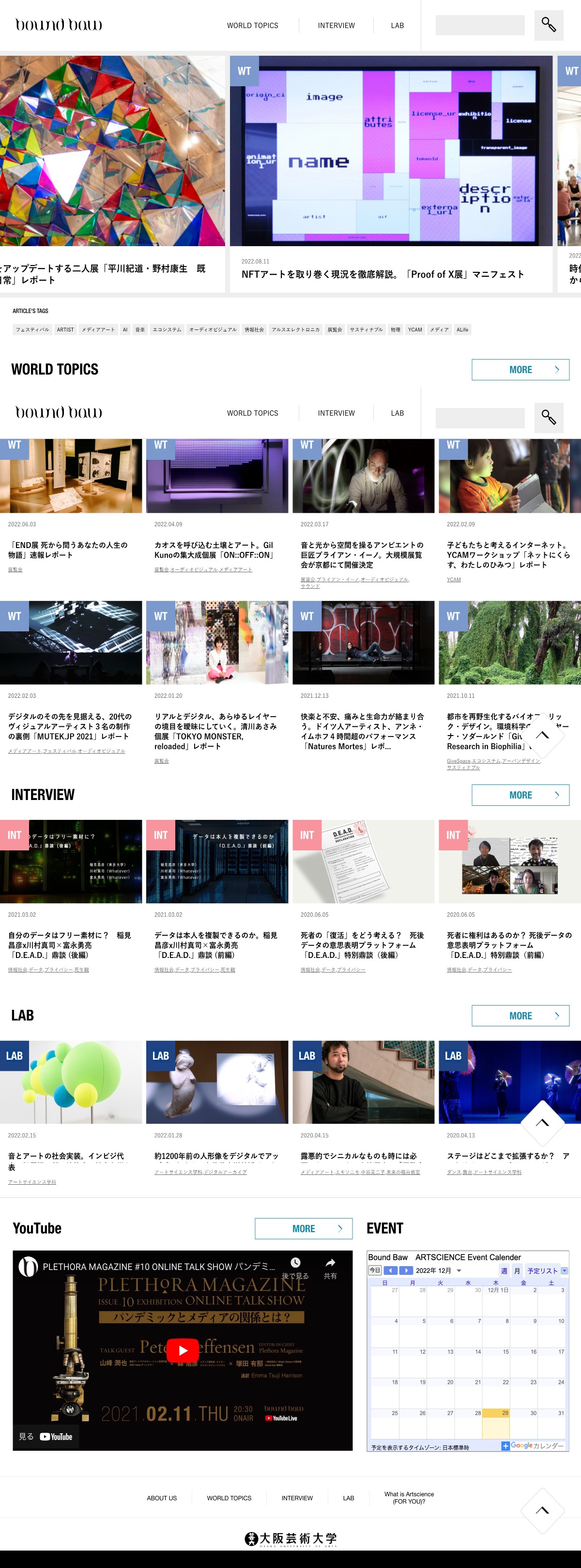Switch calendar to week view tab
This screenshot has width=581, height=1568.
(504, 1271)
